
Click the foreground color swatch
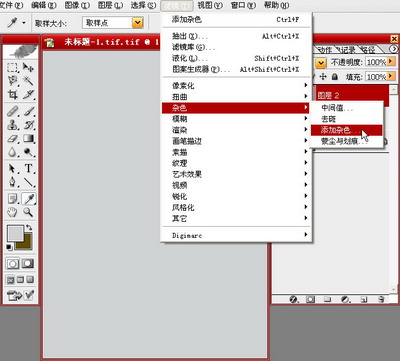[15, 233]
